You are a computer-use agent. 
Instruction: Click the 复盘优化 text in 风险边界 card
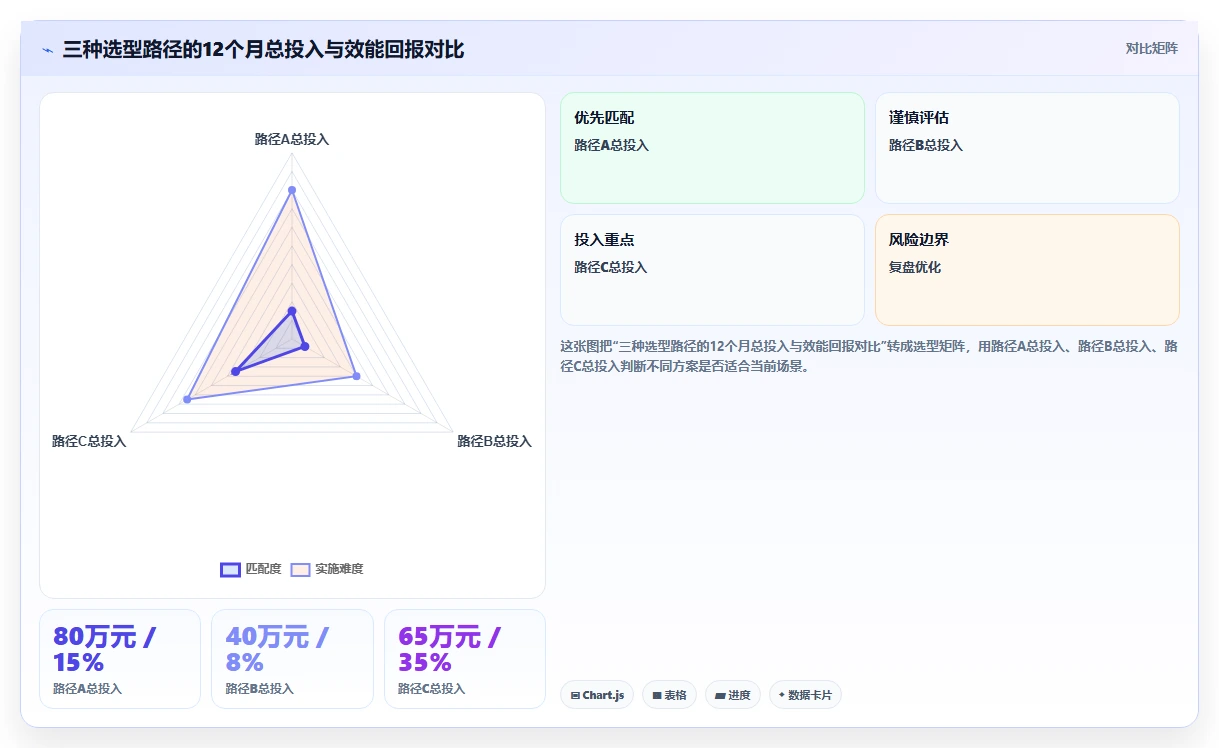[915, 267]
